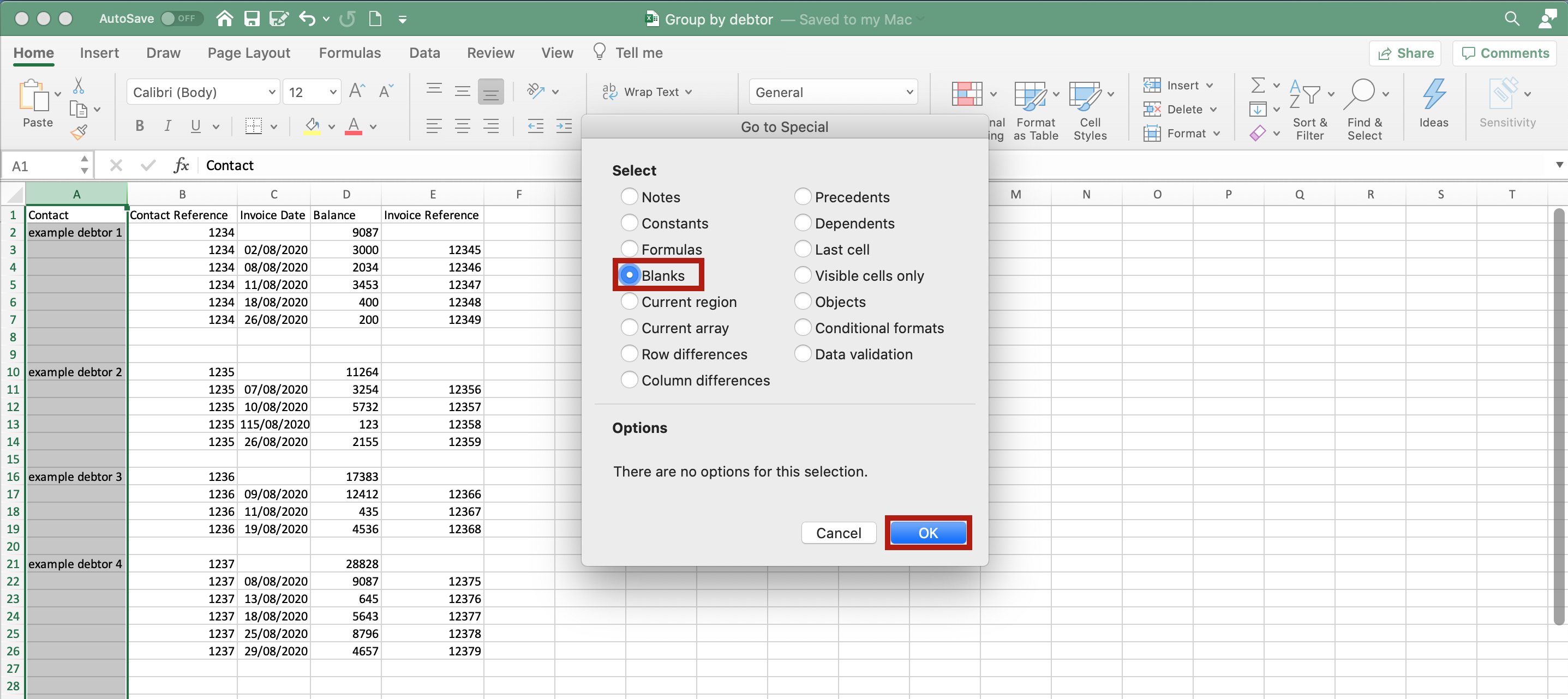Click the red font color button
1568x699 pixels.
[x=354, y=126]
